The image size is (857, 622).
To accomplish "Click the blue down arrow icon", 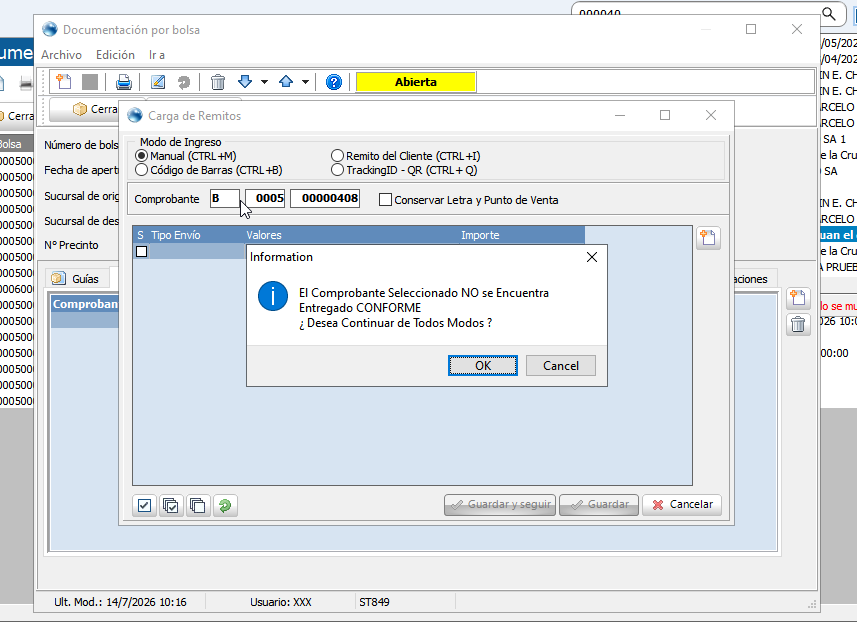I will [245, 82].
